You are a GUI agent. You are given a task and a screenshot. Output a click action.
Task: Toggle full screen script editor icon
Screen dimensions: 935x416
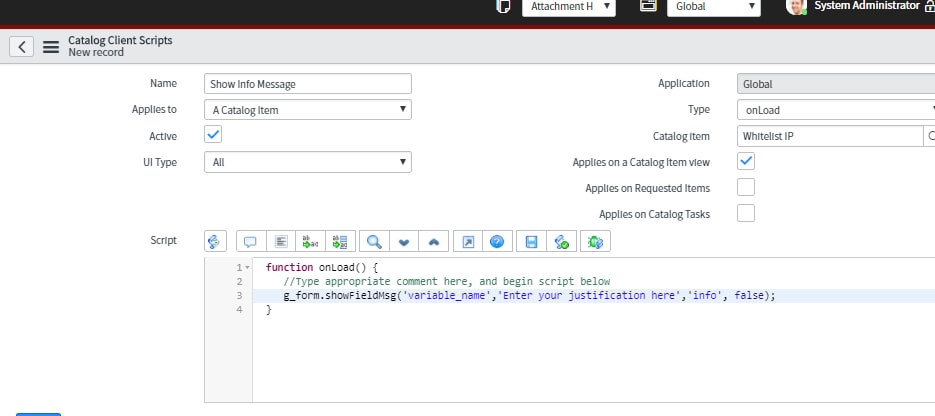tap(467, 241)
